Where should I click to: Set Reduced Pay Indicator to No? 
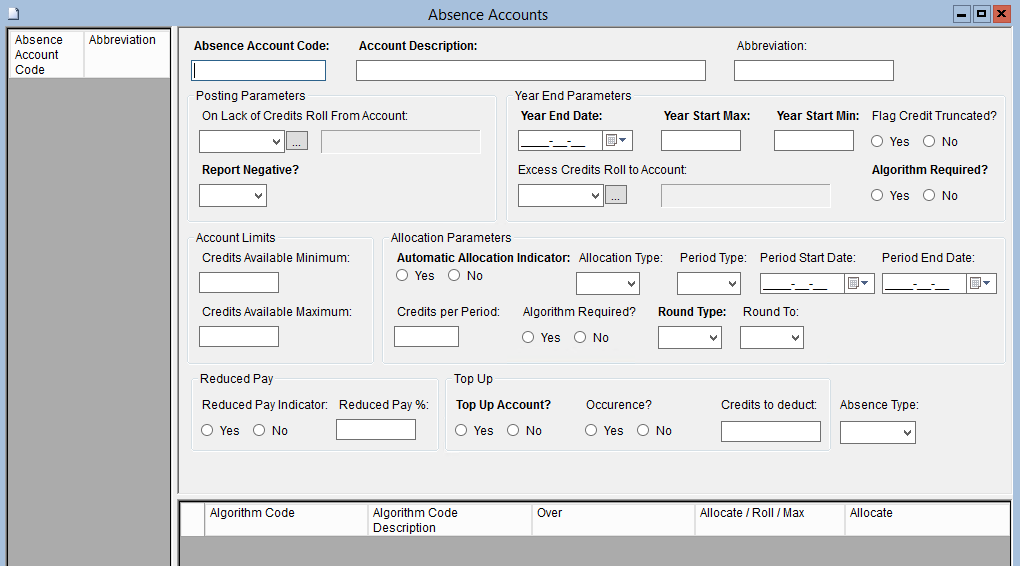click(x=259, y=431)
